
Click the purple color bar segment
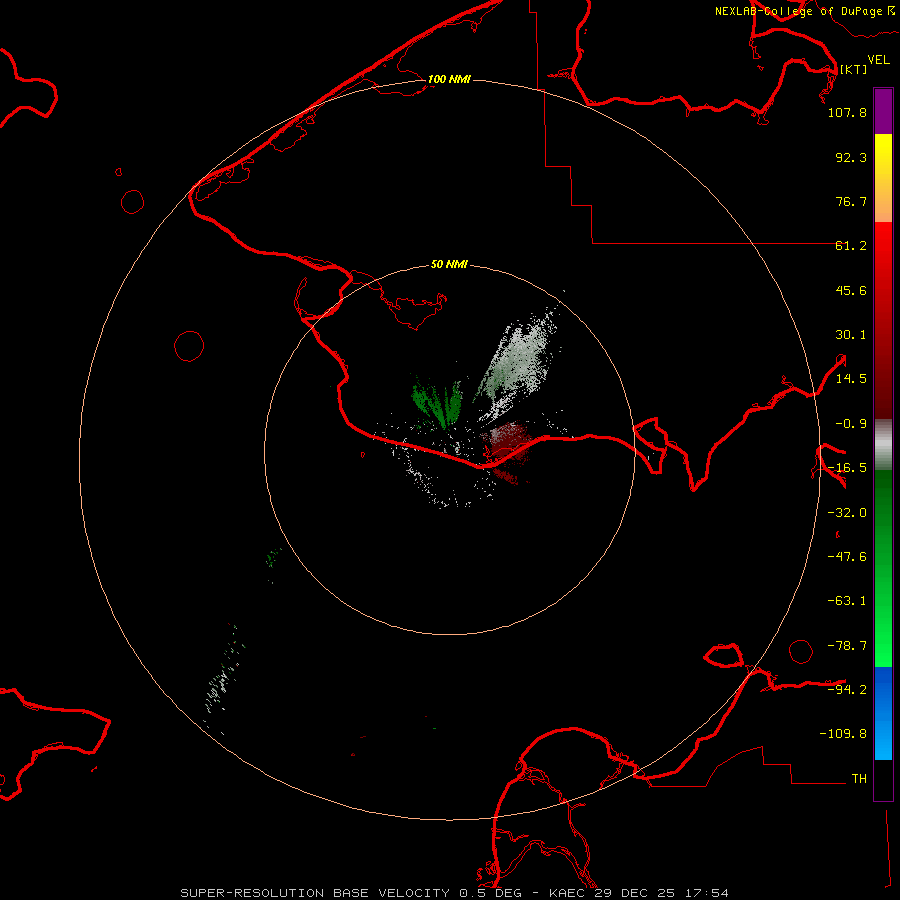click(x=883, y=111)
